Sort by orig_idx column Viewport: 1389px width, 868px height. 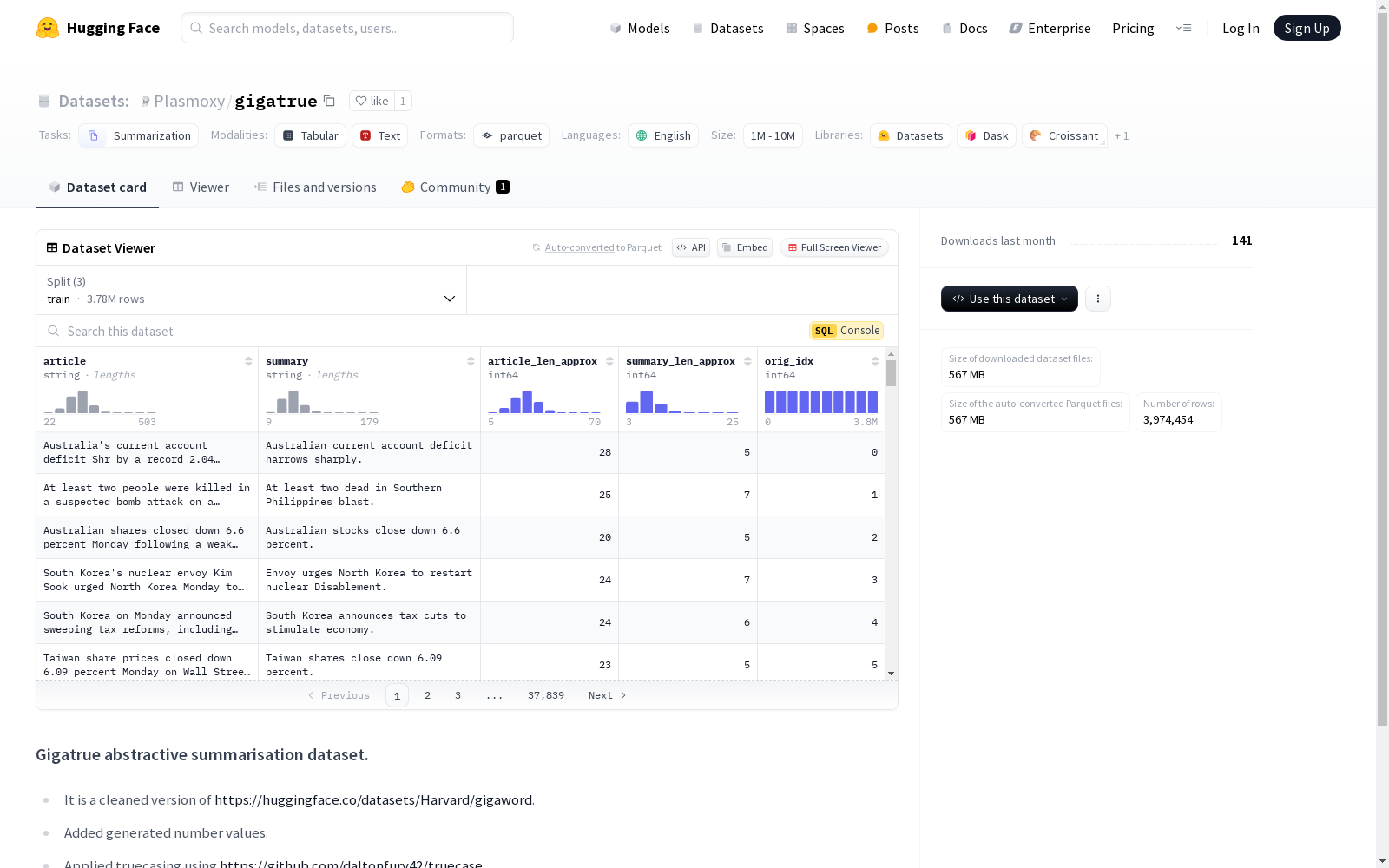[875, 361]
